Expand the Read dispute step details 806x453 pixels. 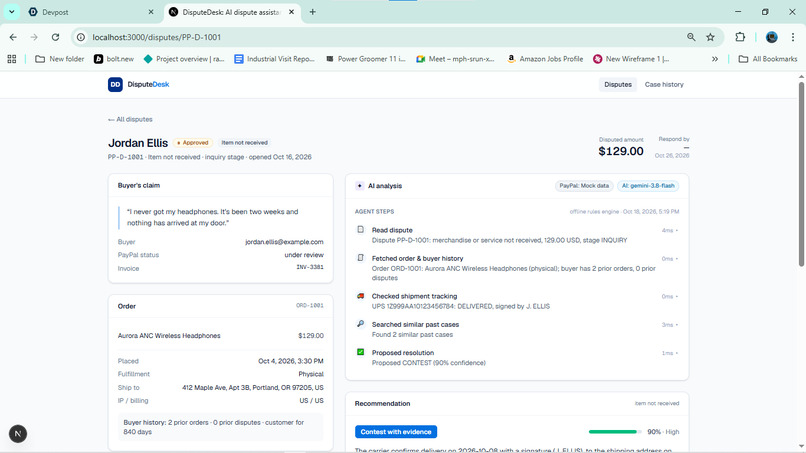click(x=676, y=230)
